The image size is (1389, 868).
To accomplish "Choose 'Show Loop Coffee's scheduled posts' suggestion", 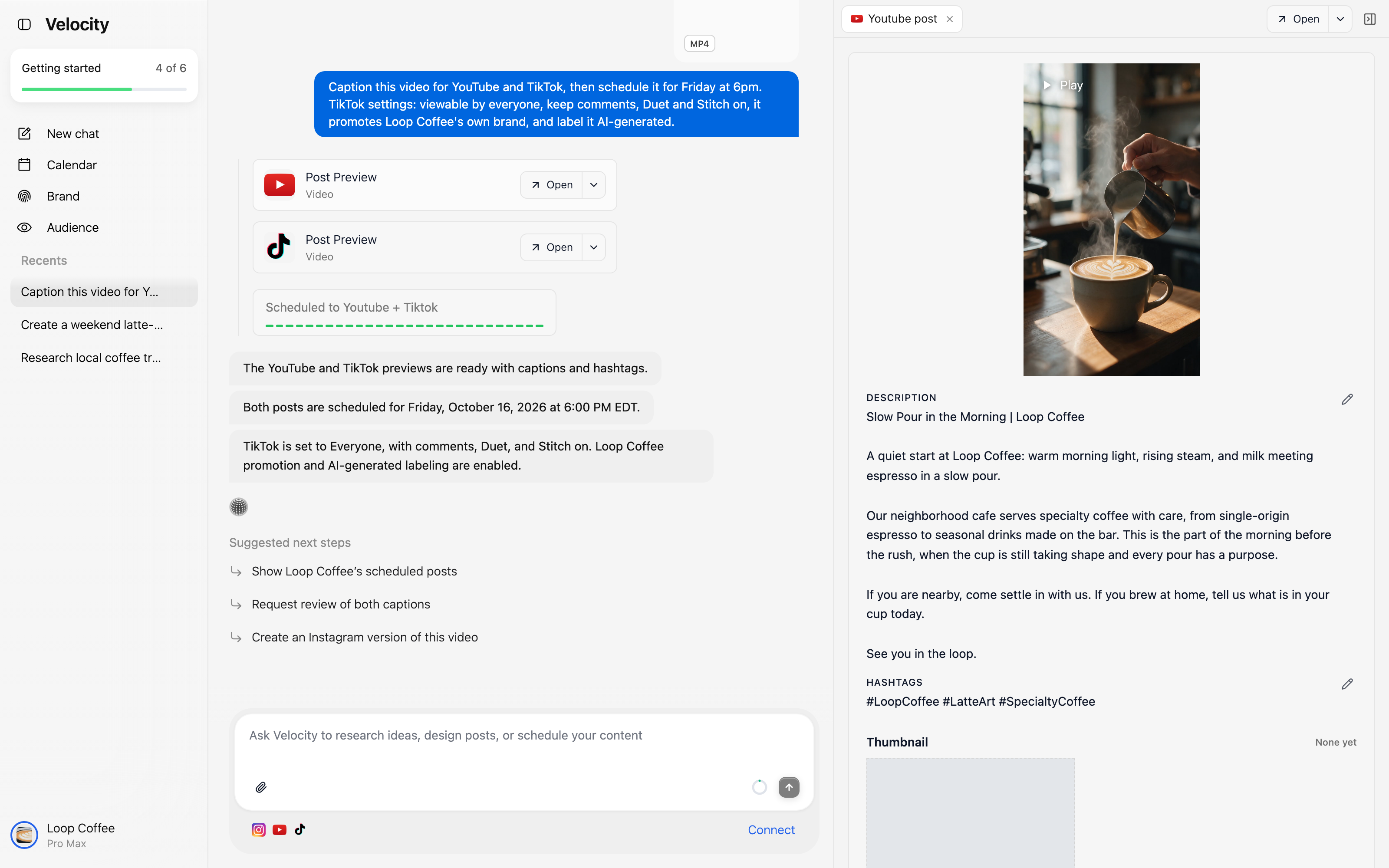I will coord(354,571).
